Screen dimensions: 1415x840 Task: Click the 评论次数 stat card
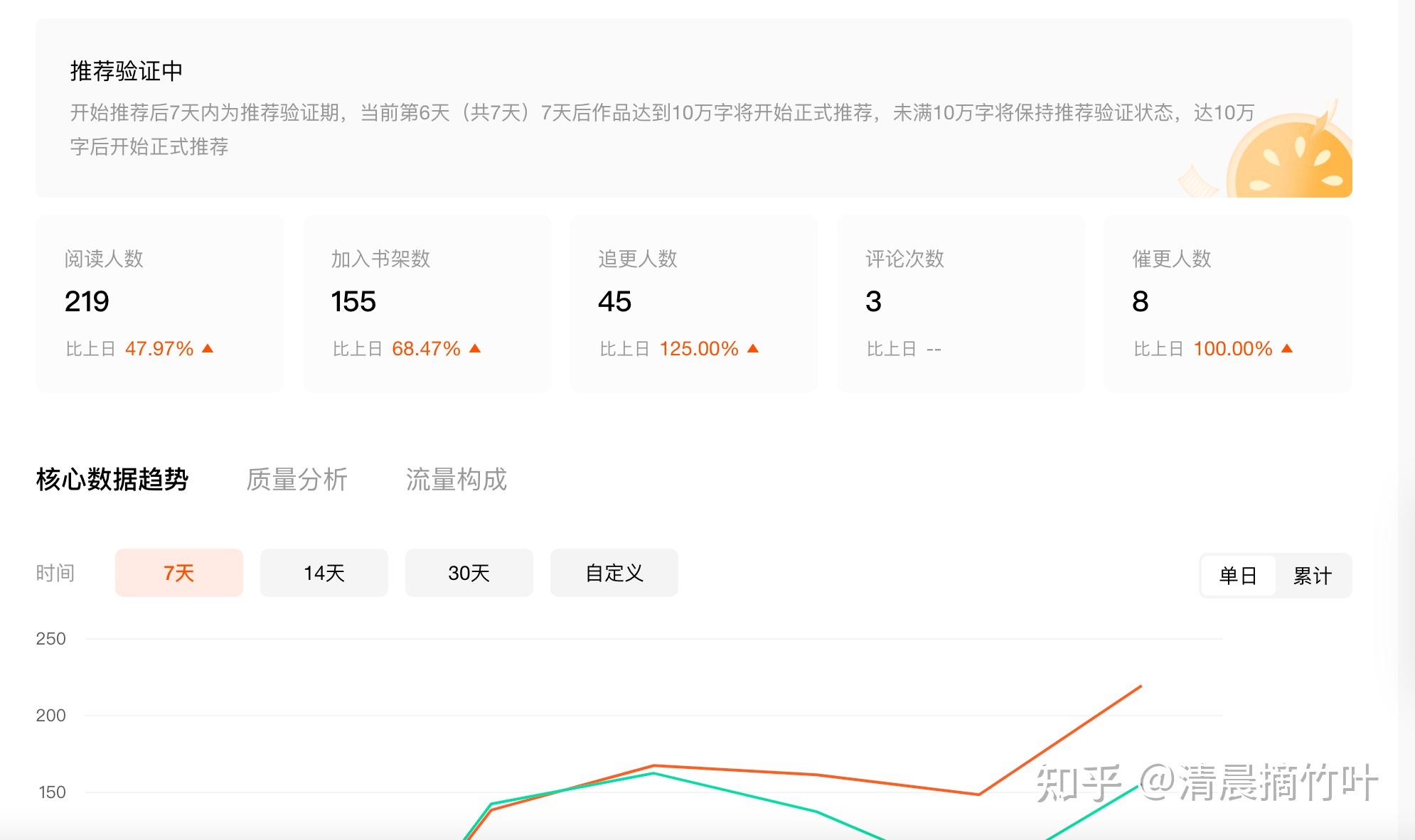pos(961,303)
